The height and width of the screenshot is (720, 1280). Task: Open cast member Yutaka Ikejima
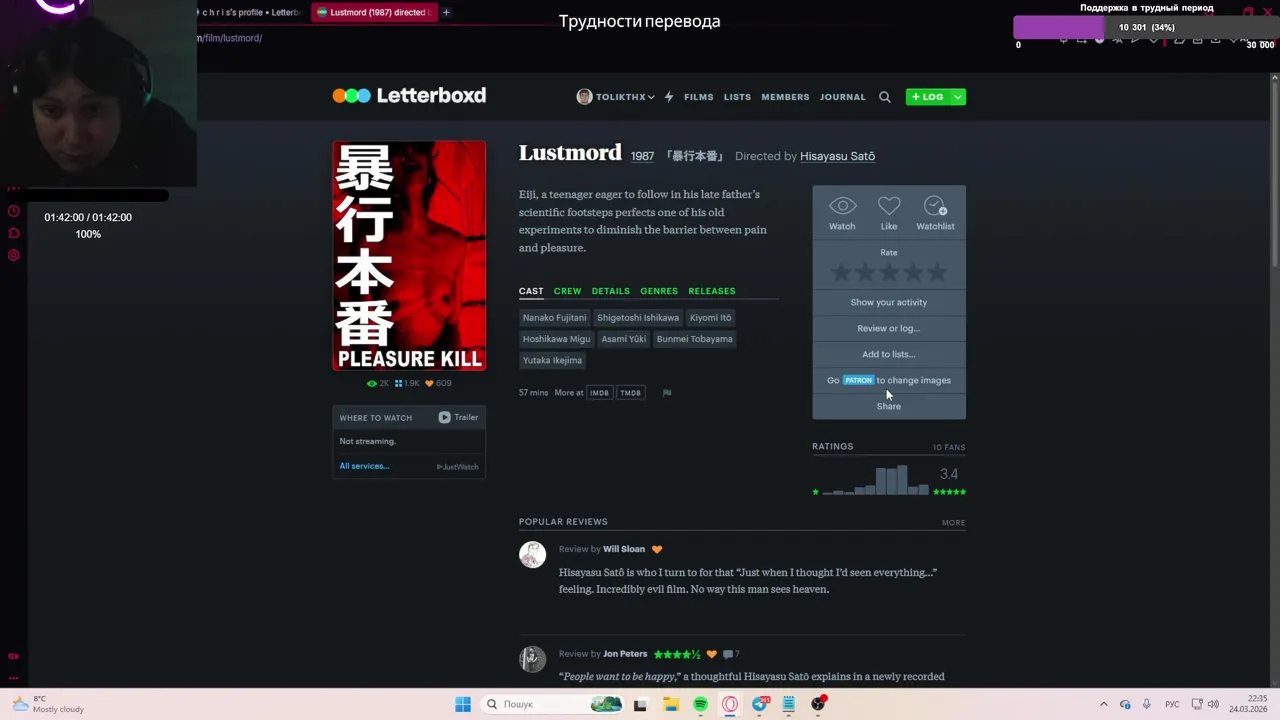pos(552,360)
